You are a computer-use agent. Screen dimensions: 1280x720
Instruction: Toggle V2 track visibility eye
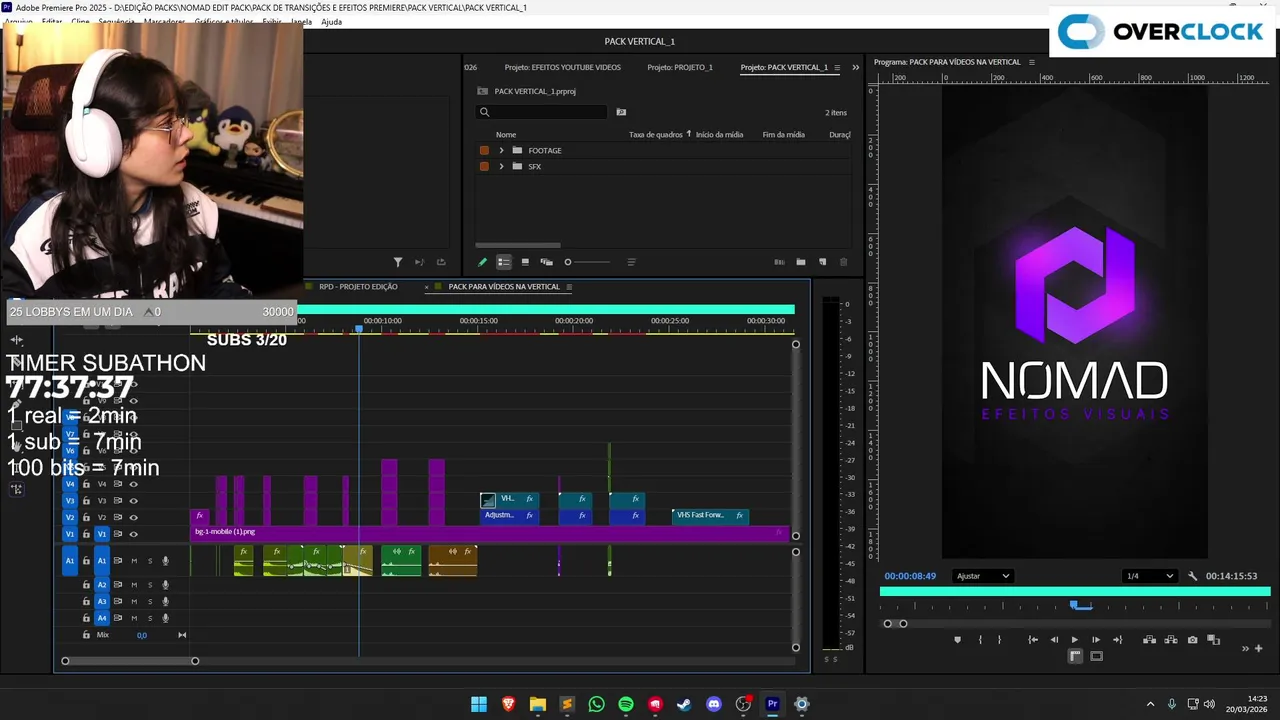[133, 517]
